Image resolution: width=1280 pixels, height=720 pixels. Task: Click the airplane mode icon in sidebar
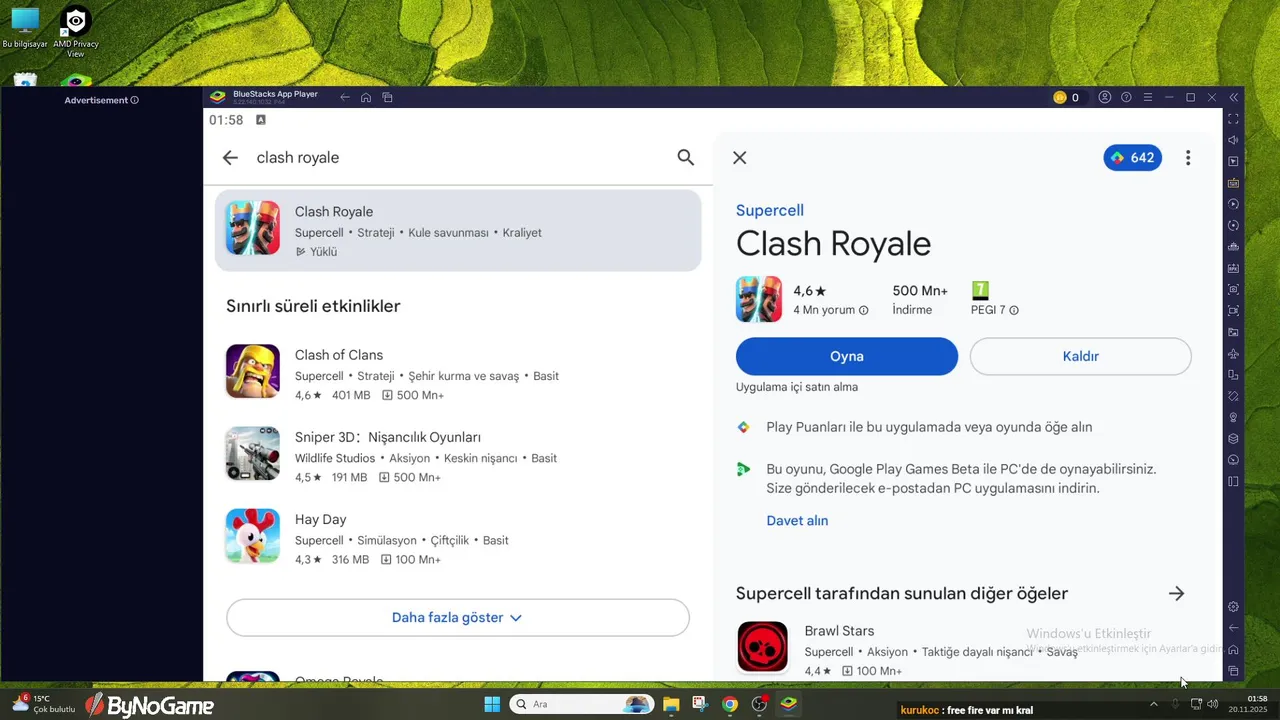pos(1233,354)
